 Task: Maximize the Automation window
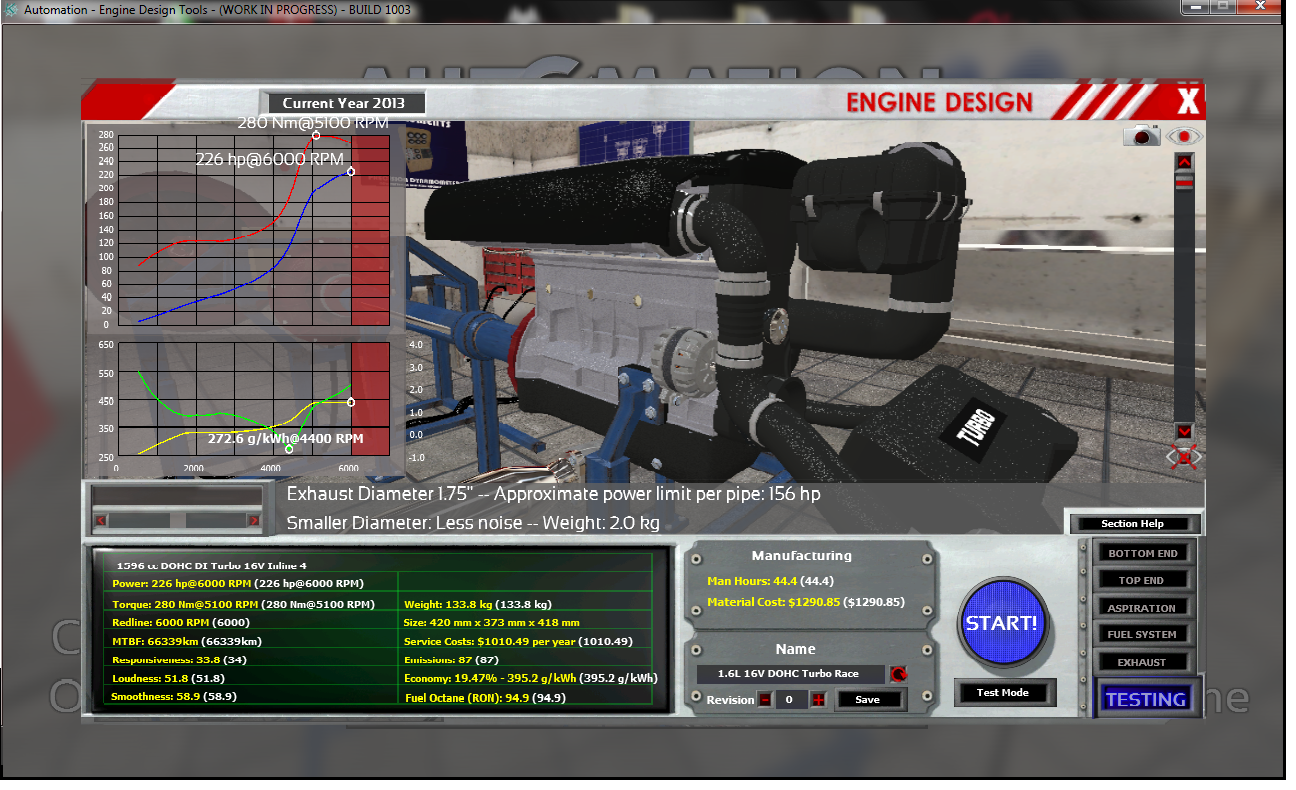pos(1223,7)
